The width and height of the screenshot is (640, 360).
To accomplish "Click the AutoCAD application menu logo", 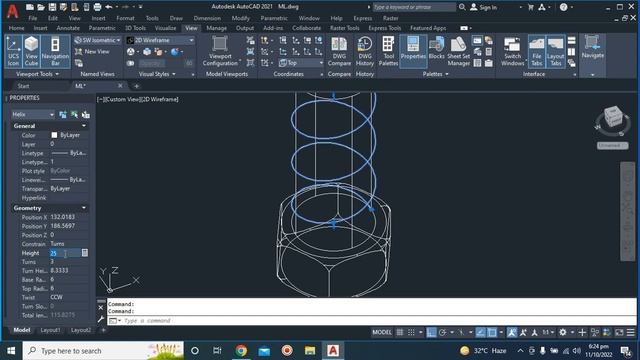I will point(13,11).
